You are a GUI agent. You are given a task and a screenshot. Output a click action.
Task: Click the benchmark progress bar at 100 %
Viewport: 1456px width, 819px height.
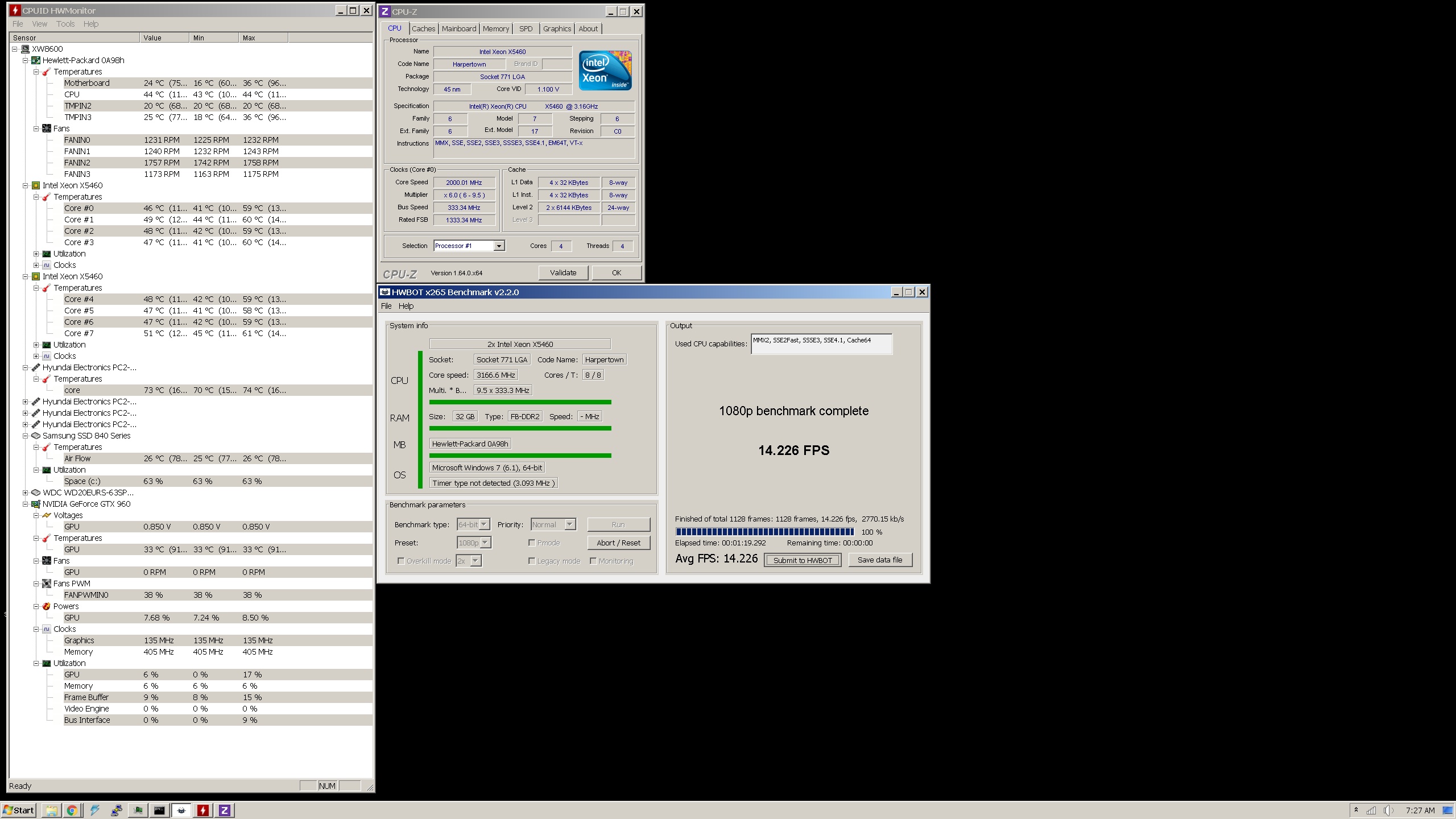pos(765,532)
